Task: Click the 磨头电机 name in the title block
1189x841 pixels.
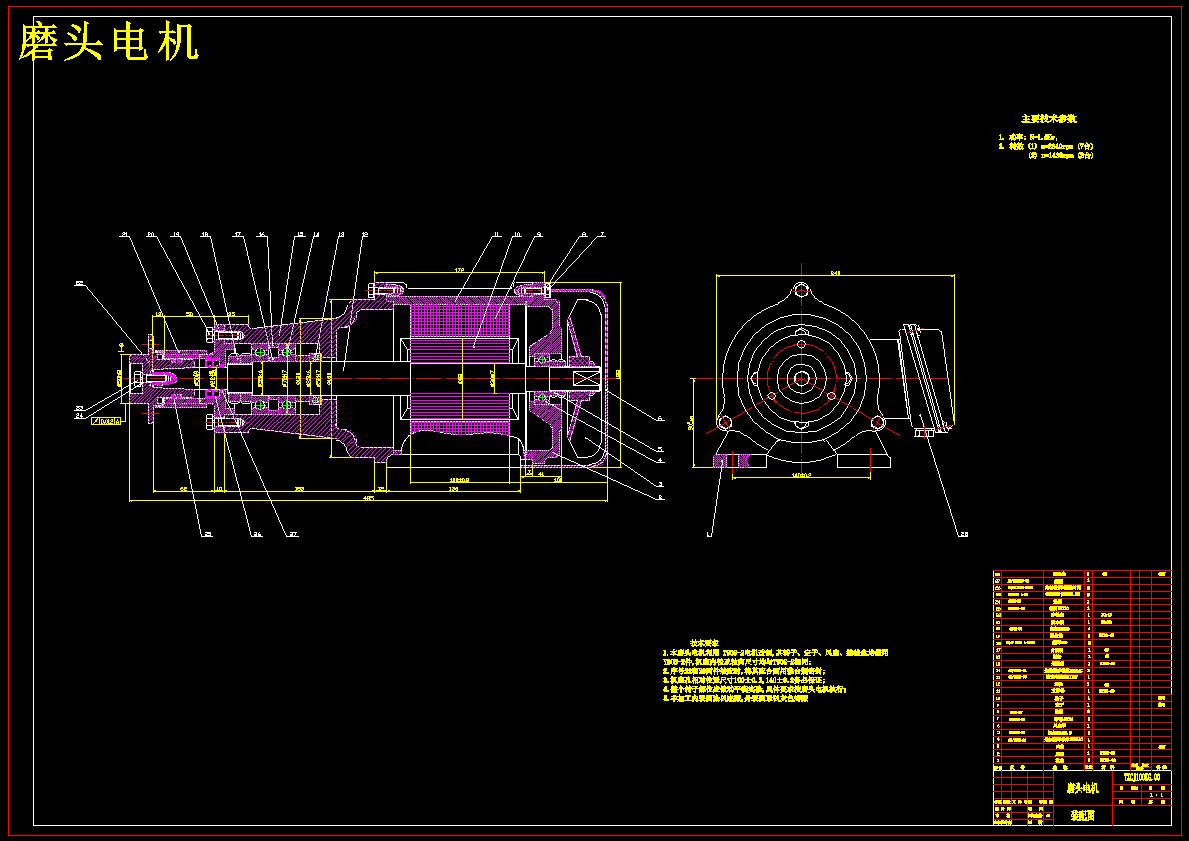Action: (x=1082, y=789)
